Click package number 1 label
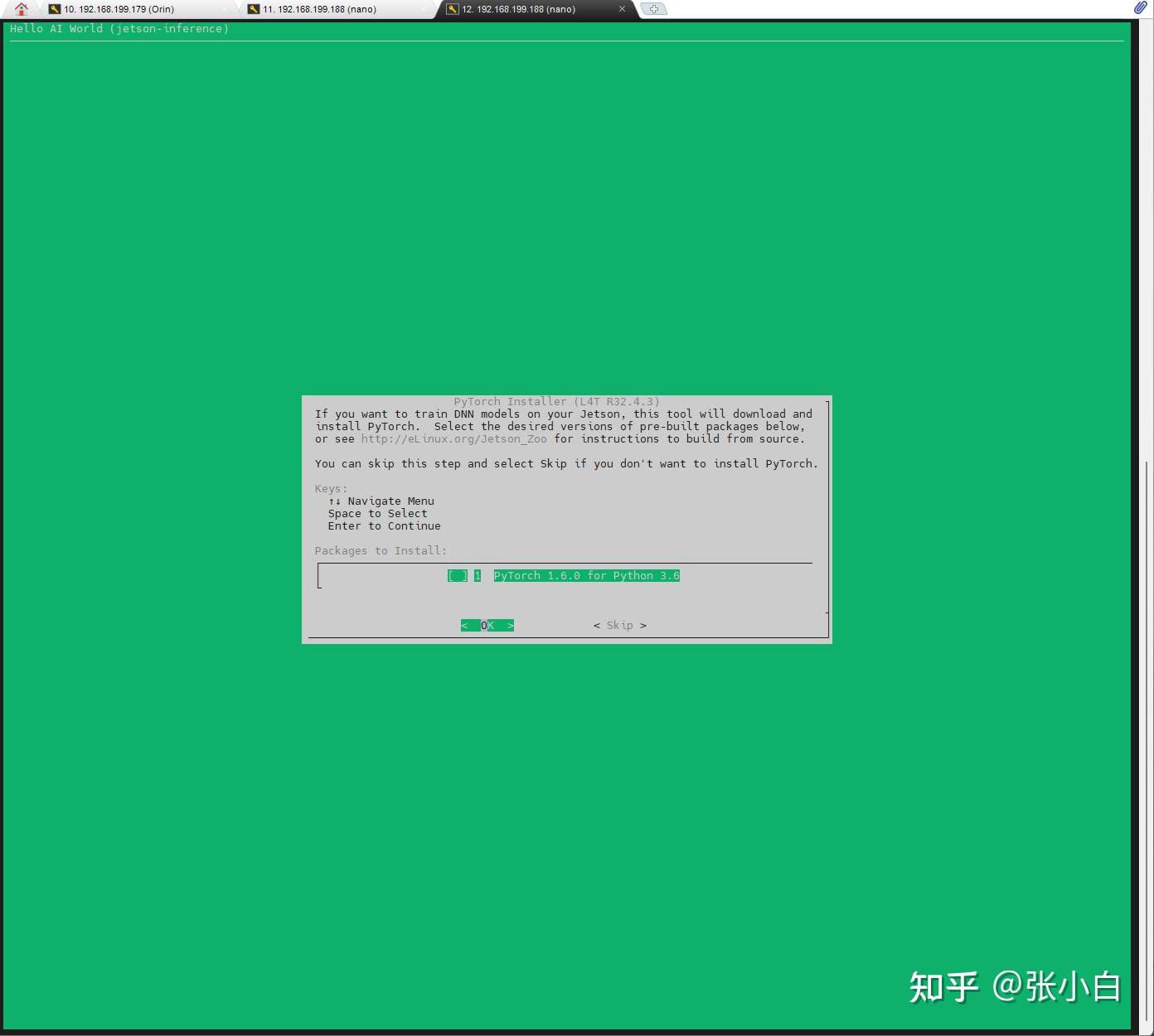The width and height of the screenshot is (1154, 1036). click(x=478, y=575)
